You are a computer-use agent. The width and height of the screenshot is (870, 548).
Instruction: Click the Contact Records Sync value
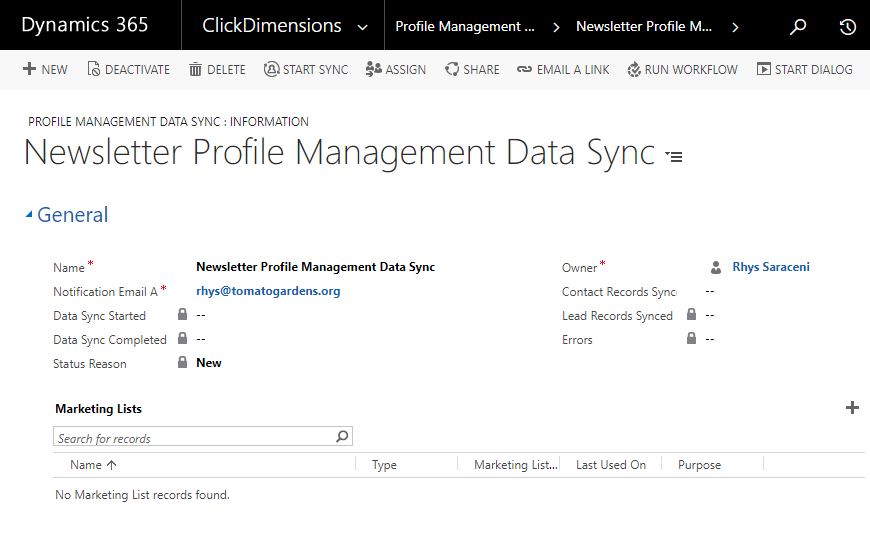710,291
